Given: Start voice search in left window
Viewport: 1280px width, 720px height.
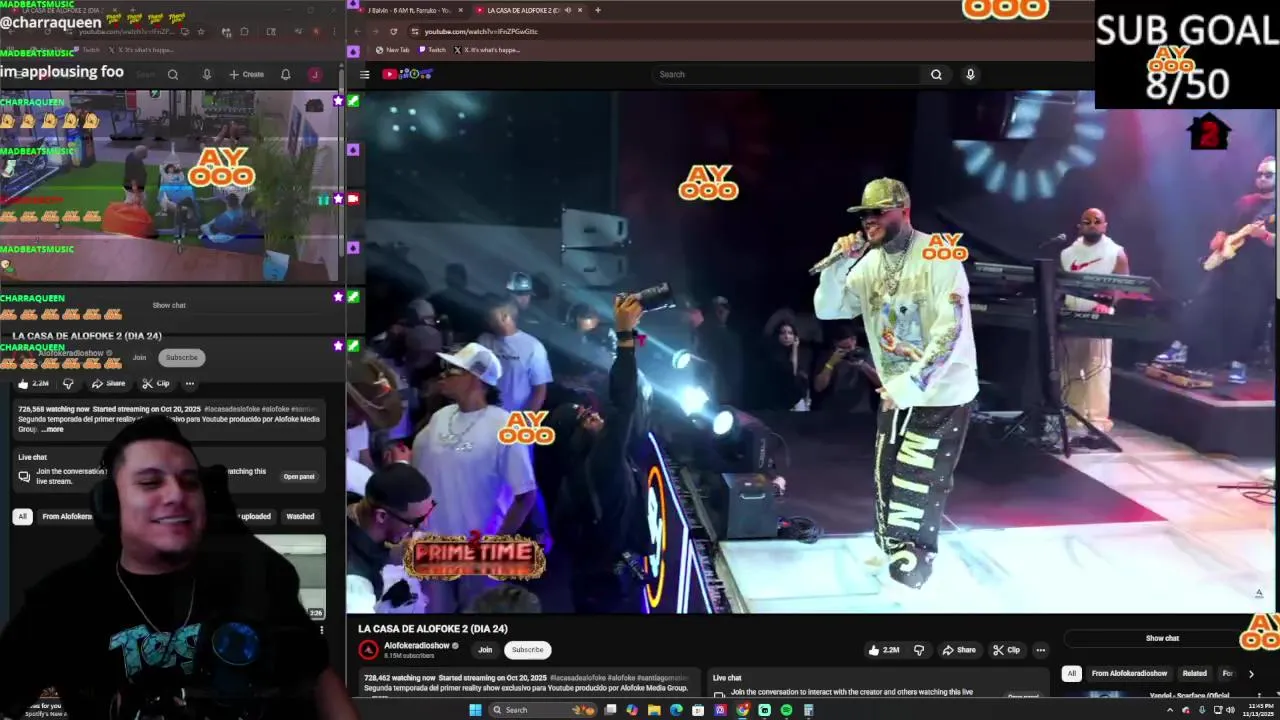Looking at the screenshot, I should point(207,74).
